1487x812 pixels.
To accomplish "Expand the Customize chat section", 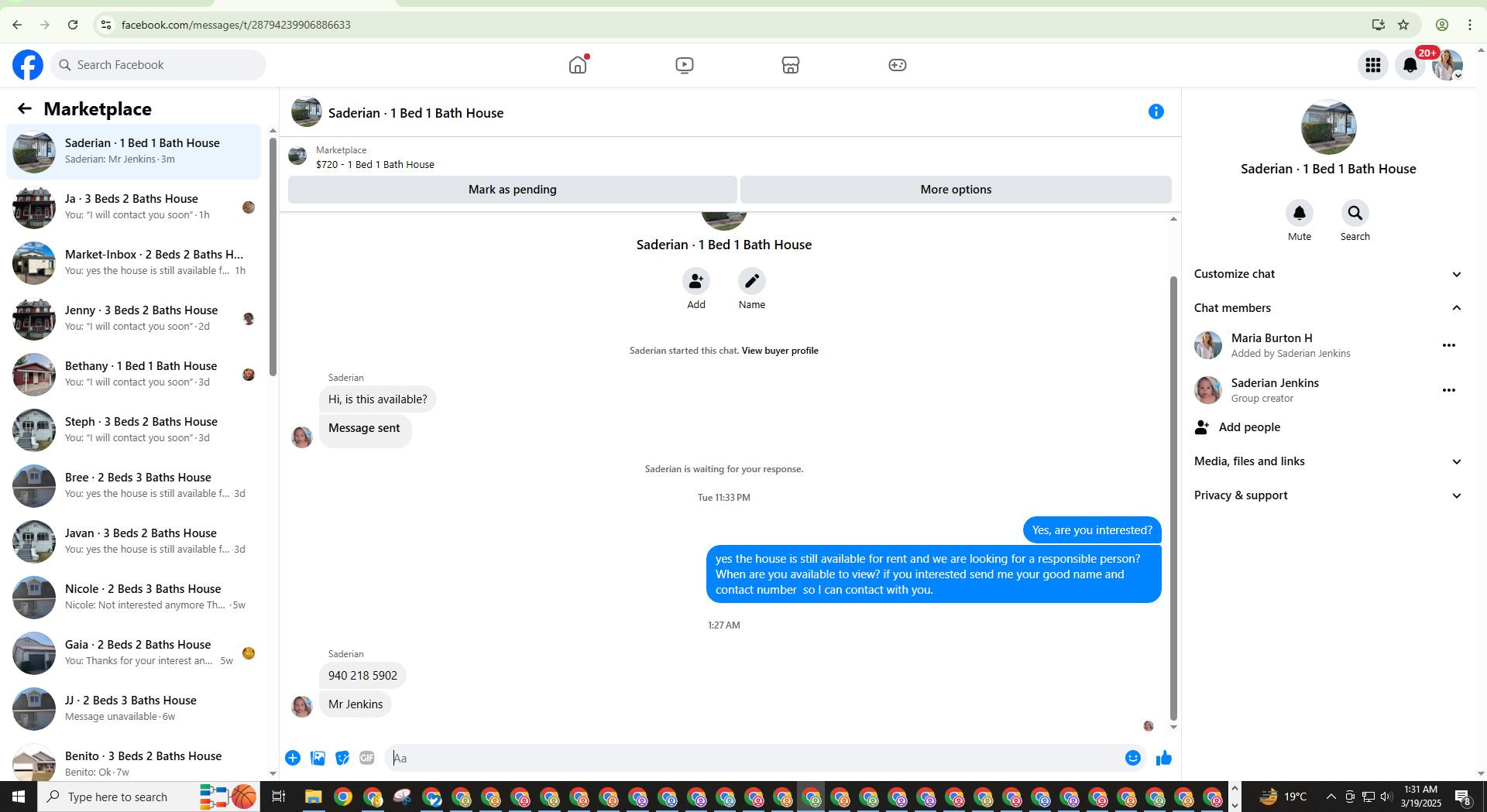I will tap(1327, 274).
